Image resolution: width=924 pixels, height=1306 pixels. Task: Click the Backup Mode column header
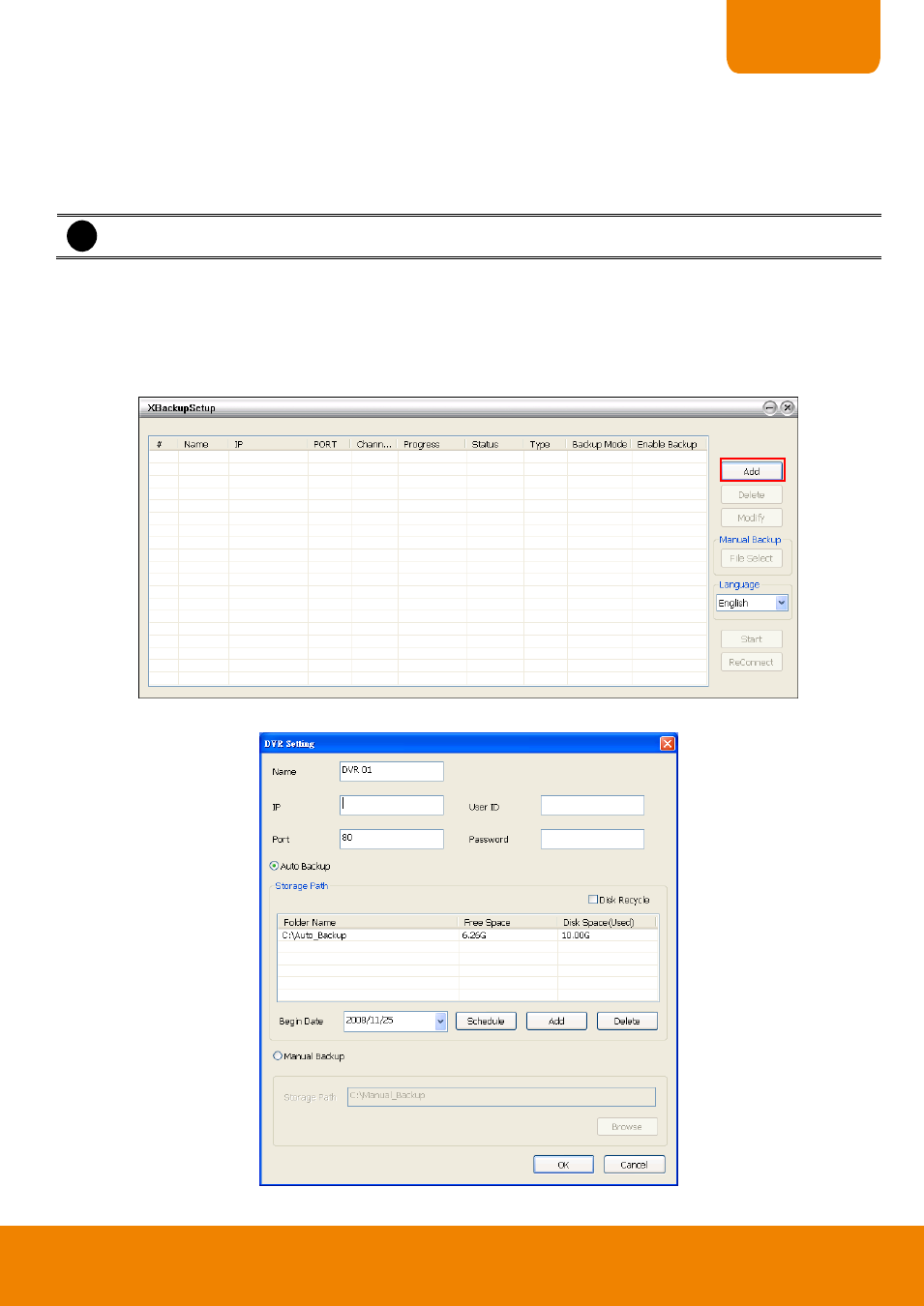tap(600, 444)
